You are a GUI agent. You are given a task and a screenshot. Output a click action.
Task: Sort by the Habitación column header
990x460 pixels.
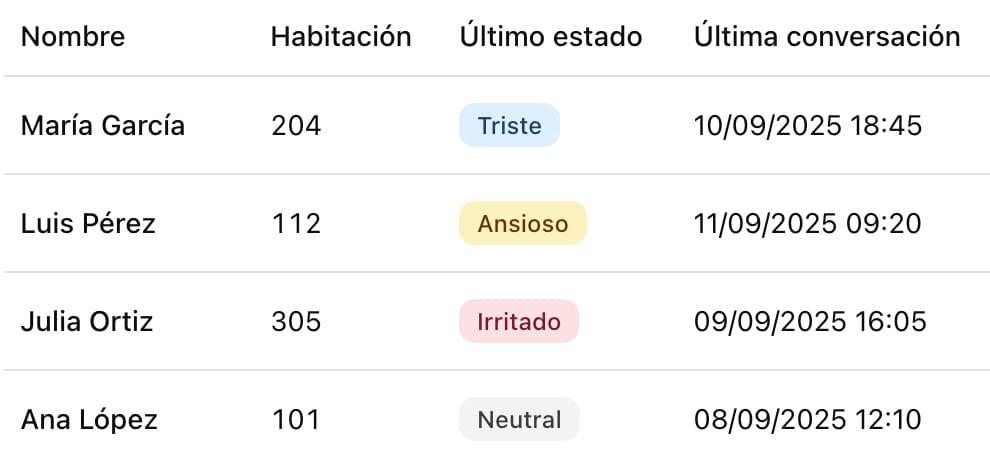tap(341, 37)
